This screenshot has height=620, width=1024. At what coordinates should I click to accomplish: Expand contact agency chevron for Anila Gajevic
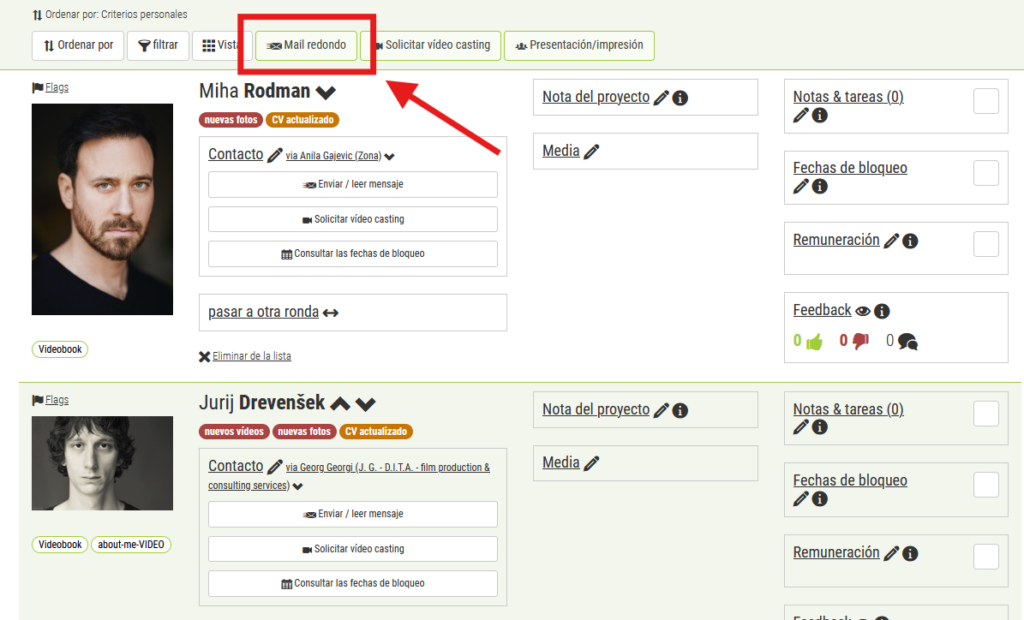(390, 157)
